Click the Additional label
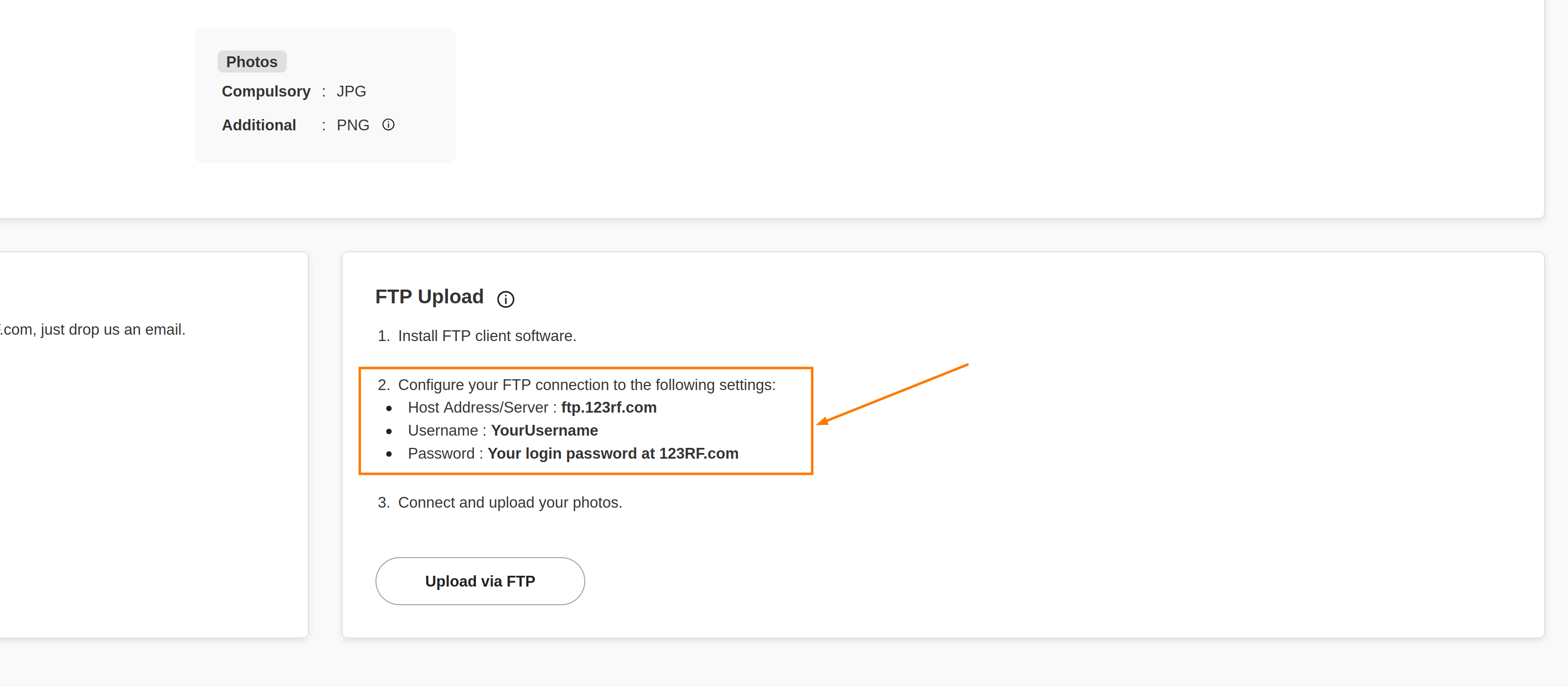Viewport: 1568px width, 687px height. 259,125
